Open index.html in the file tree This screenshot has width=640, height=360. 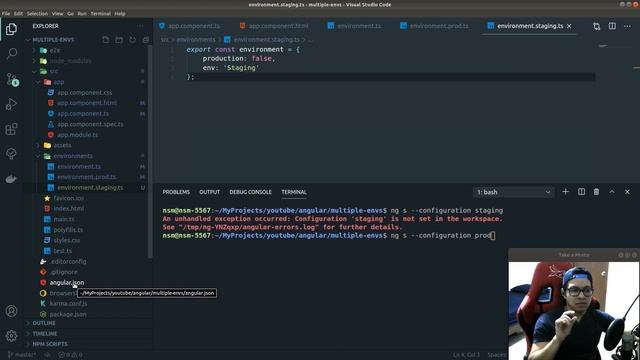click(x=69, y=209)
